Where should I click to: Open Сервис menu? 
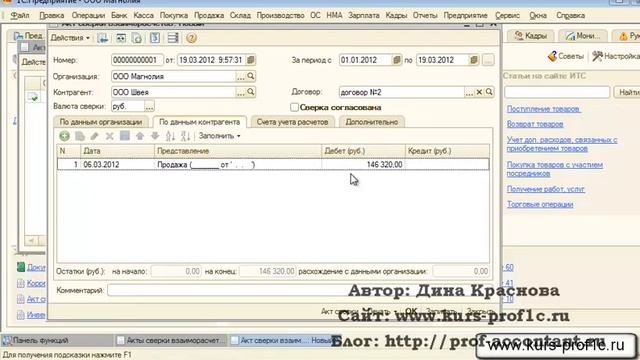[x=507, y=16]
